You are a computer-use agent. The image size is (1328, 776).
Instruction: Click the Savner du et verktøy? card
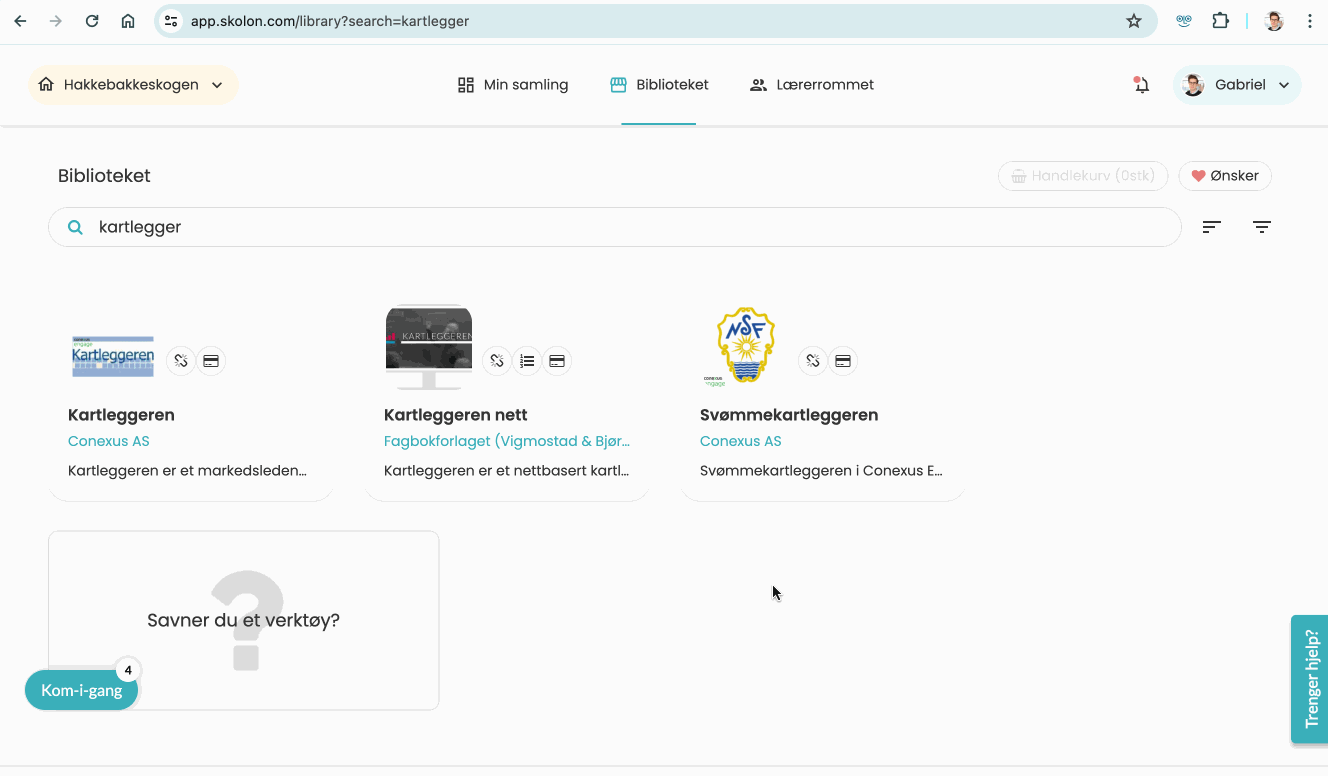(244, 620)
